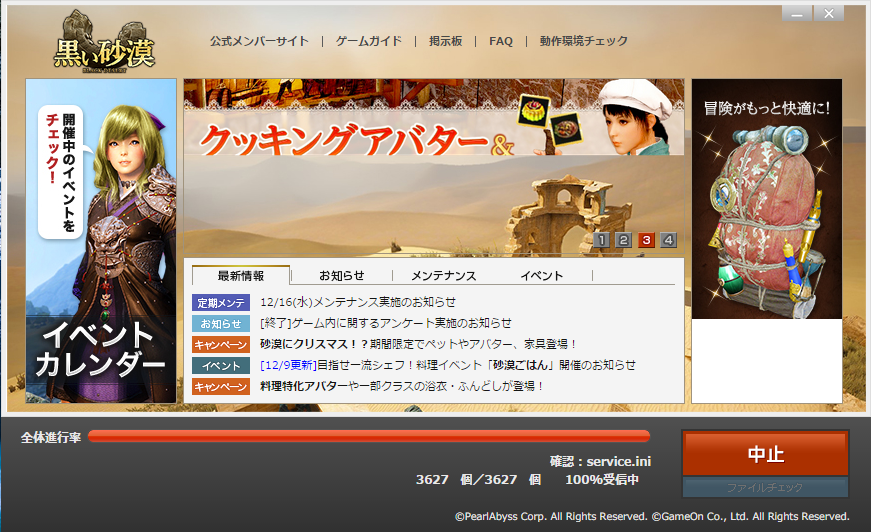Show banner slide 3
This screenshot has height=532, width=871.
[x=646, y=240]
